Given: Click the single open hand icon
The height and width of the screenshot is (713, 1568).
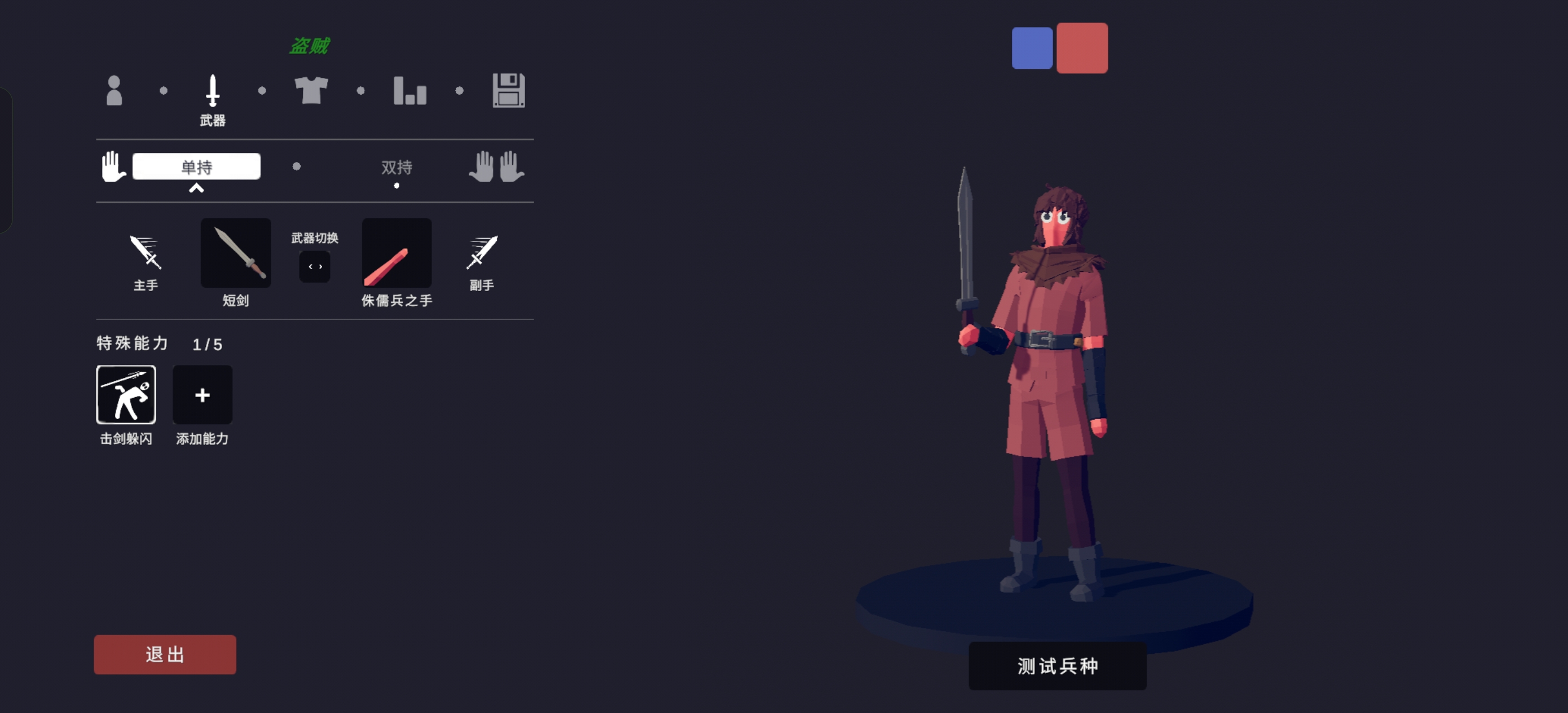Looking at the screenshot, I should point(113,166).
